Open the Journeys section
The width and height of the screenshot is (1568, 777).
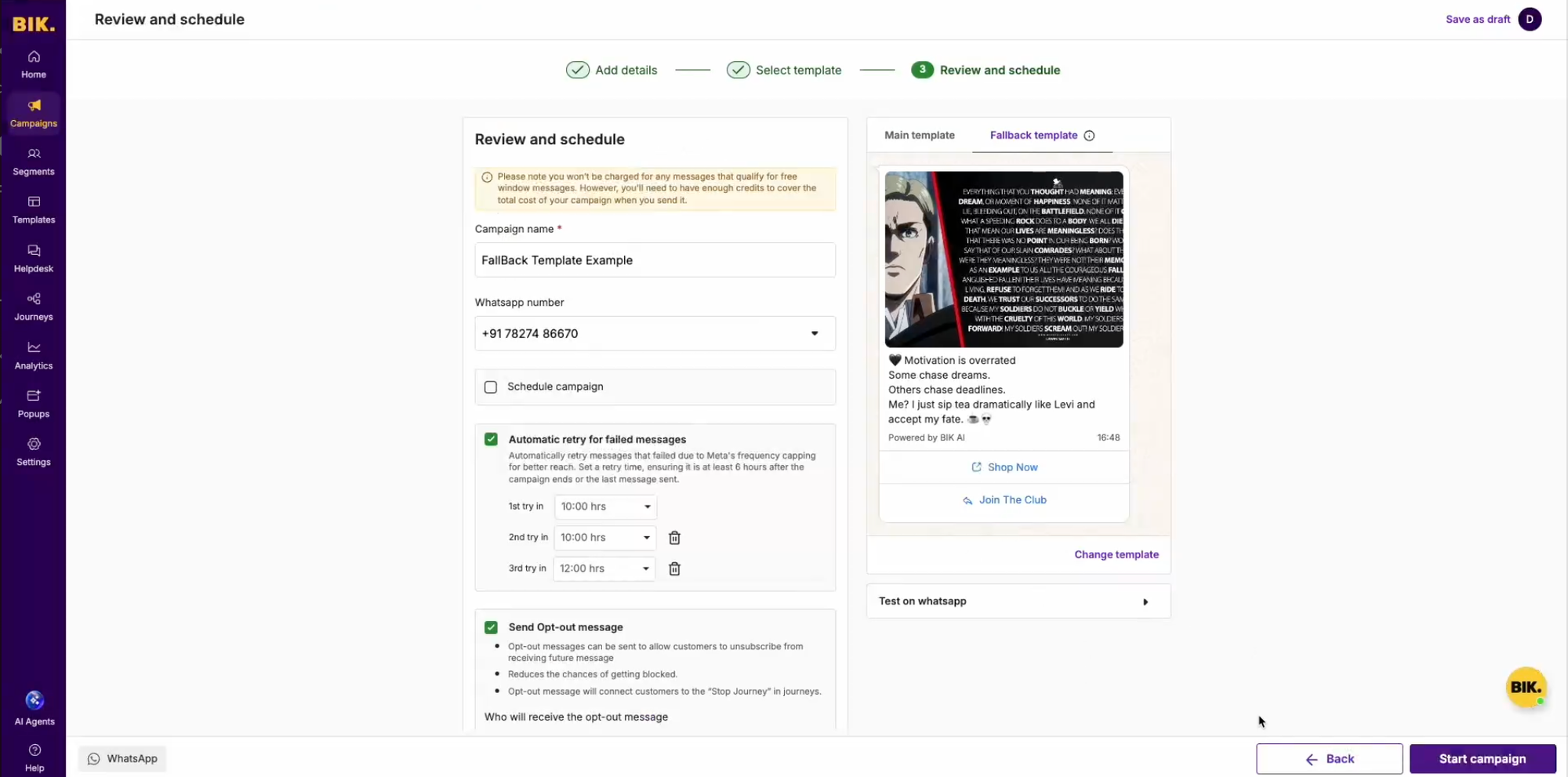[x=33, y=307]
